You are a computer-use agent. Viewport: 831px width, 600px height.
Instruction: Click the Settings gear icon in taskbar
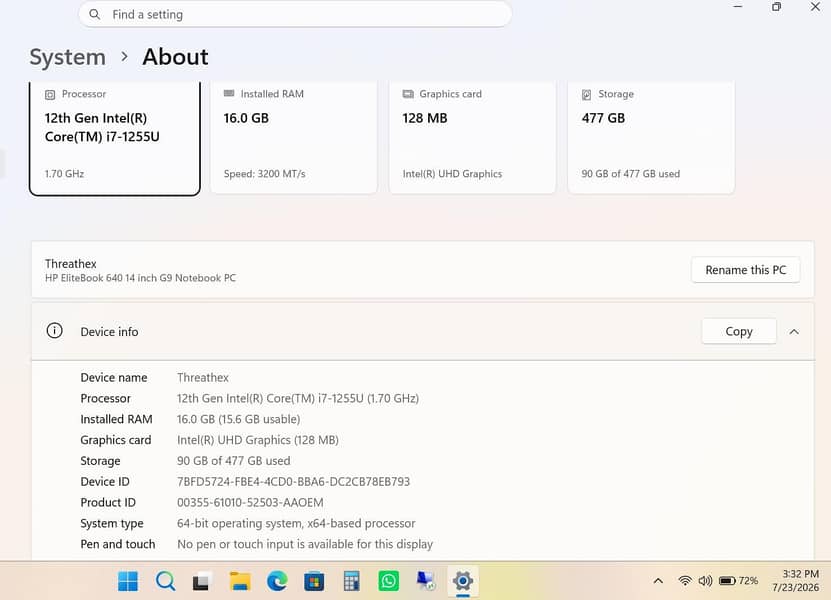click(x=463, y=581)
